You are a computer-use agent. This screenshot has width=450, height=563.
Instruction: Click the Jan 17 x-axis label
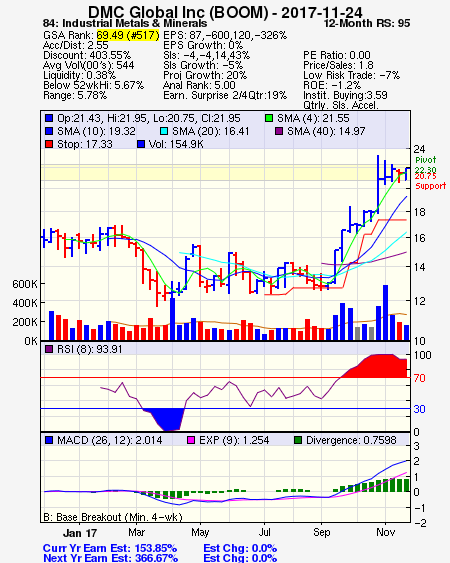pos(80,533)
